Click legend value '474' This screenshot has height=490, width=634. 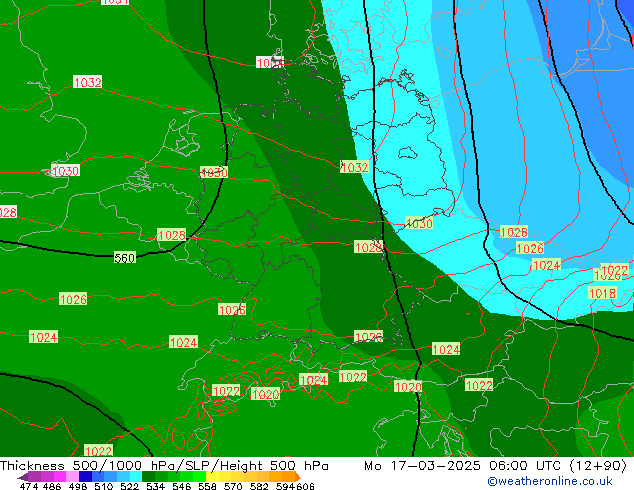click(x=29, y=486)
